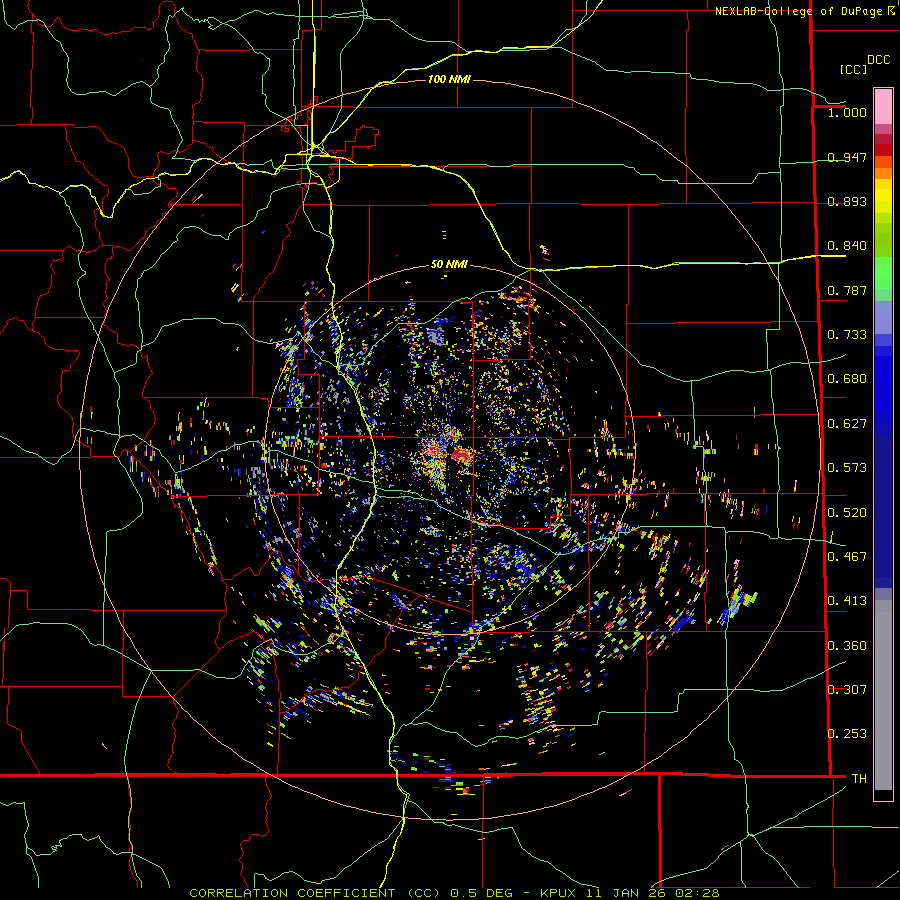
Task: Click the DCC product label
Action: pyautogui.click(x=878, y=60)
